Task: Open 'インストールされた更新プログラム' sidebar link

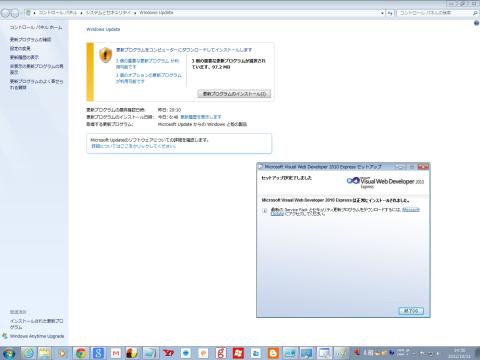Action: pos(36,324)
